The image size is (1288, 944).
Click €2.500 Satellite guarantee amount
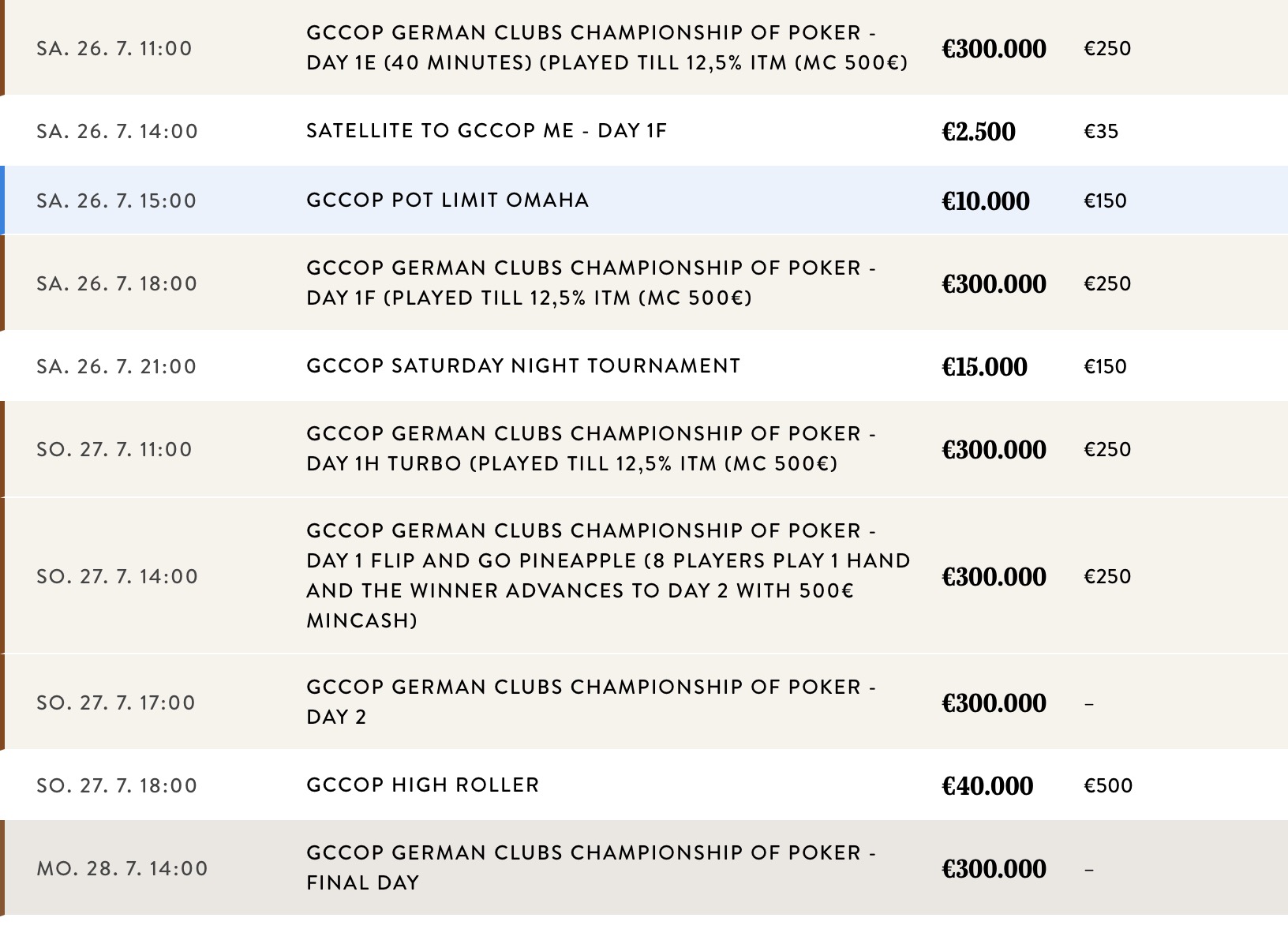pos(978,132)
